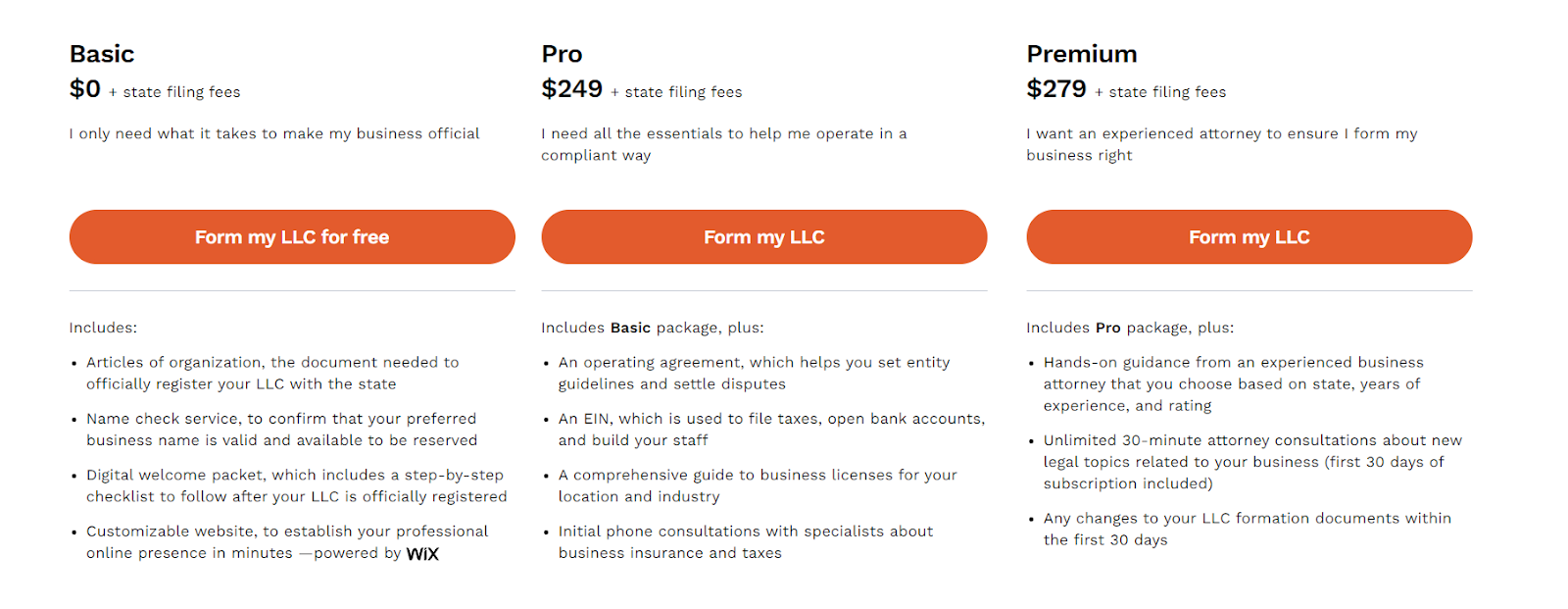
Task: Select the Pro plan heading
Action: [x=563, y=54]
